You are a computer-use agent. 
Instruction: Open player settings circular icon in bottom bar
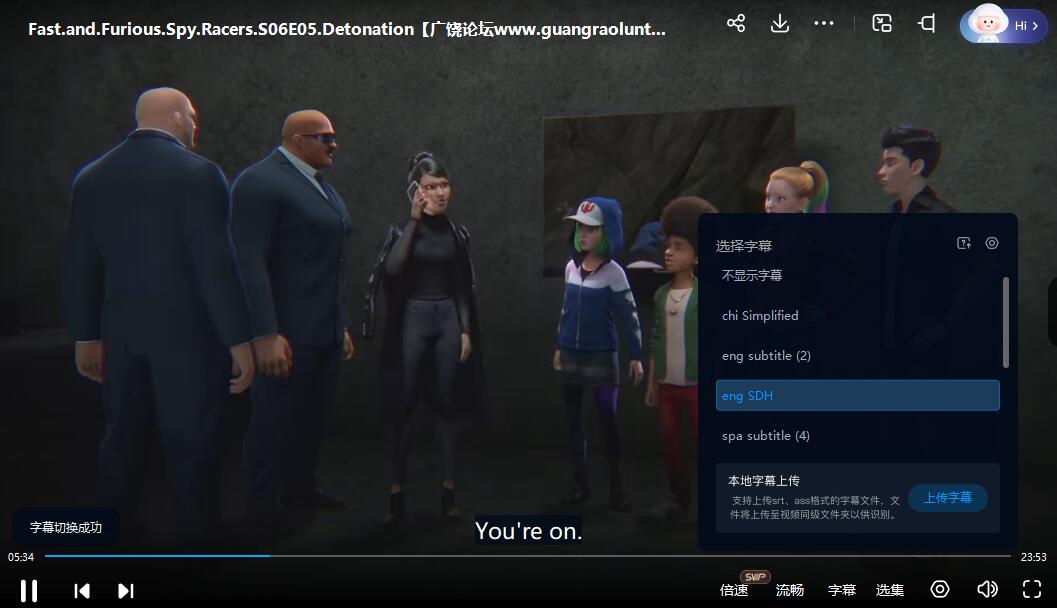pyautogui.click(x=940, y=589)
